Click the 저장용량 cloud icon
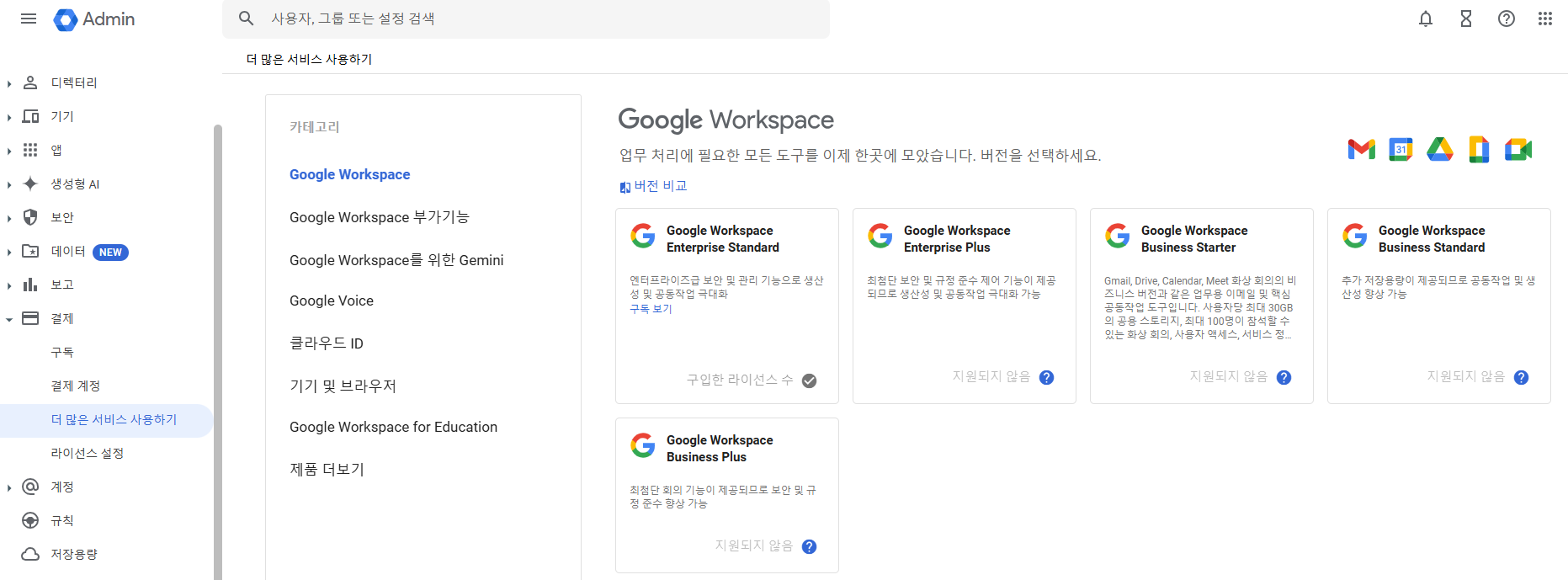Viewport: 1568px width, 580px height. click(30, 554)
